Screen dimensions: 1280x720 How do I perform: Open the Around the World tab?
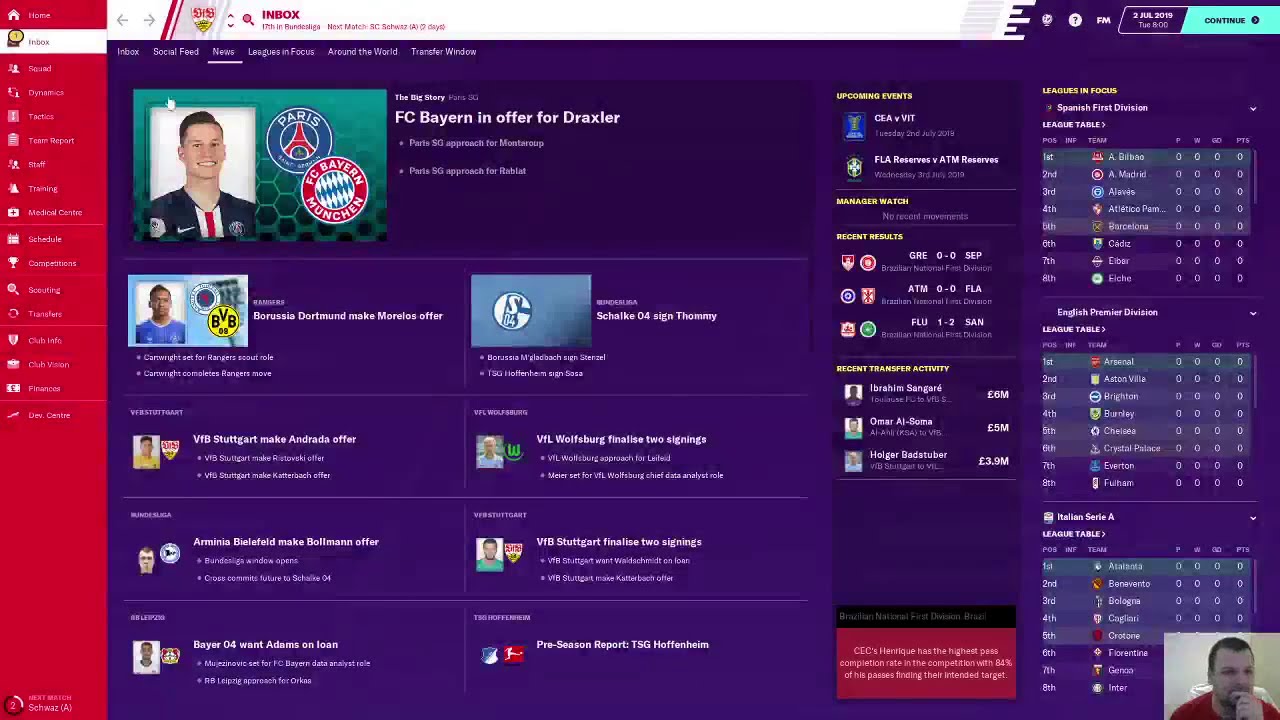[362, 52]
